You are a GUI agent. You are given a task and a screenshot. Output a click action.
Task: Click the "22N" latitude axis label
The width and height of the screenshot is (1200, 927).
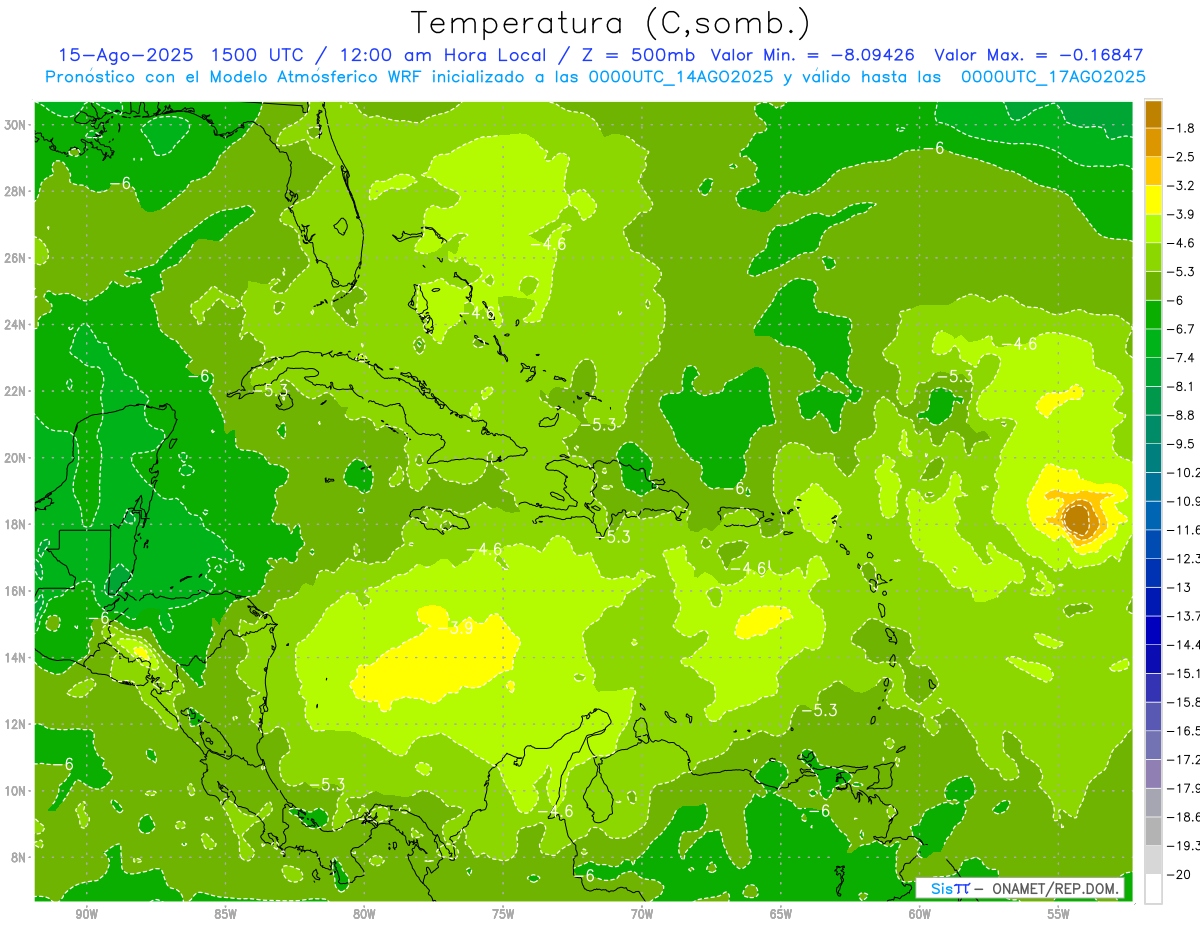tap(16, 391)
